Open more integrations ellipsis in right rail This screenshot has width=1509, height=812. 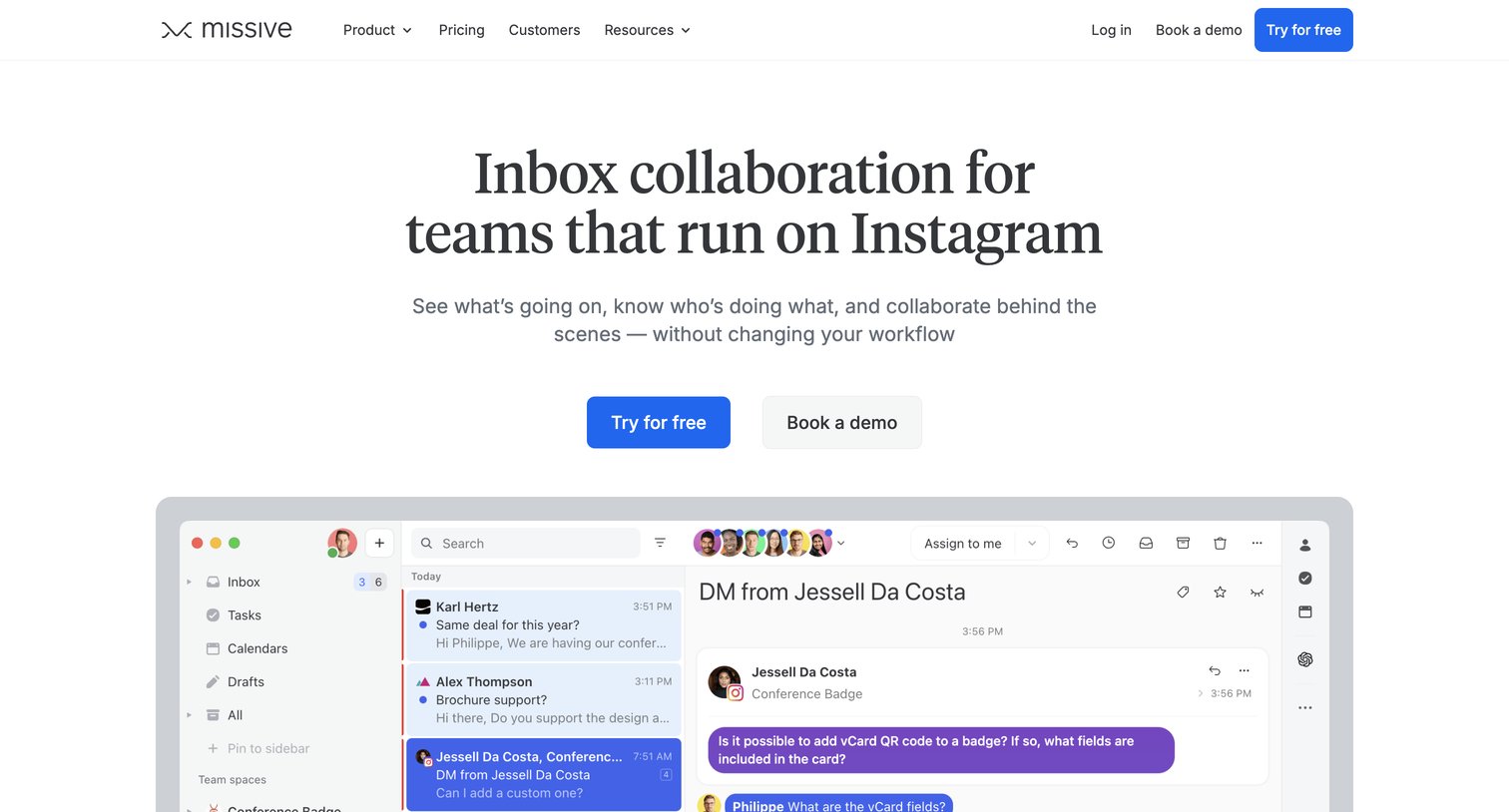click(1304, 707)
